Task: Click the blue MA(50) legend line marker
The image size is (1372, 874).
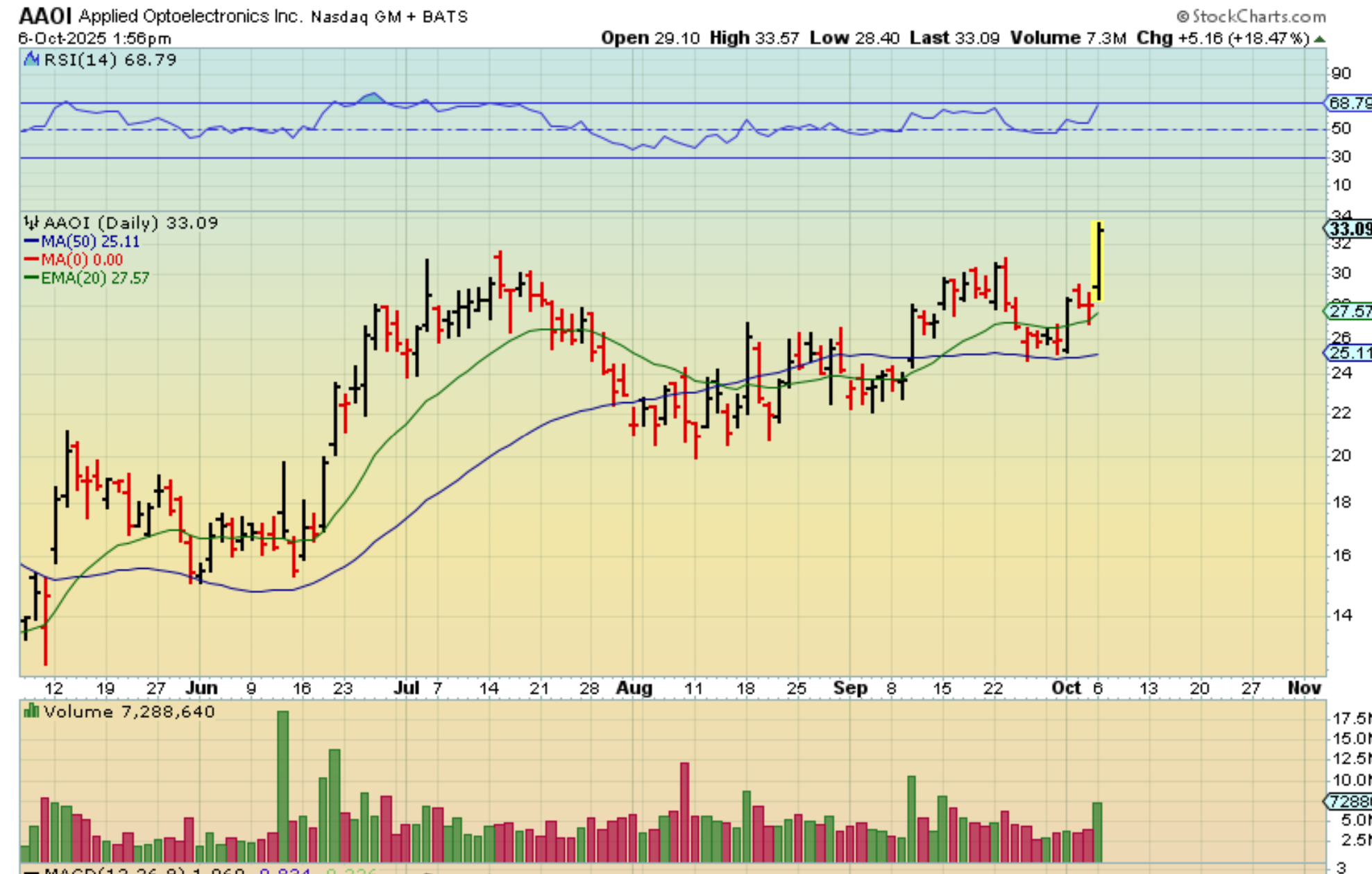Action: pos(31,241)
